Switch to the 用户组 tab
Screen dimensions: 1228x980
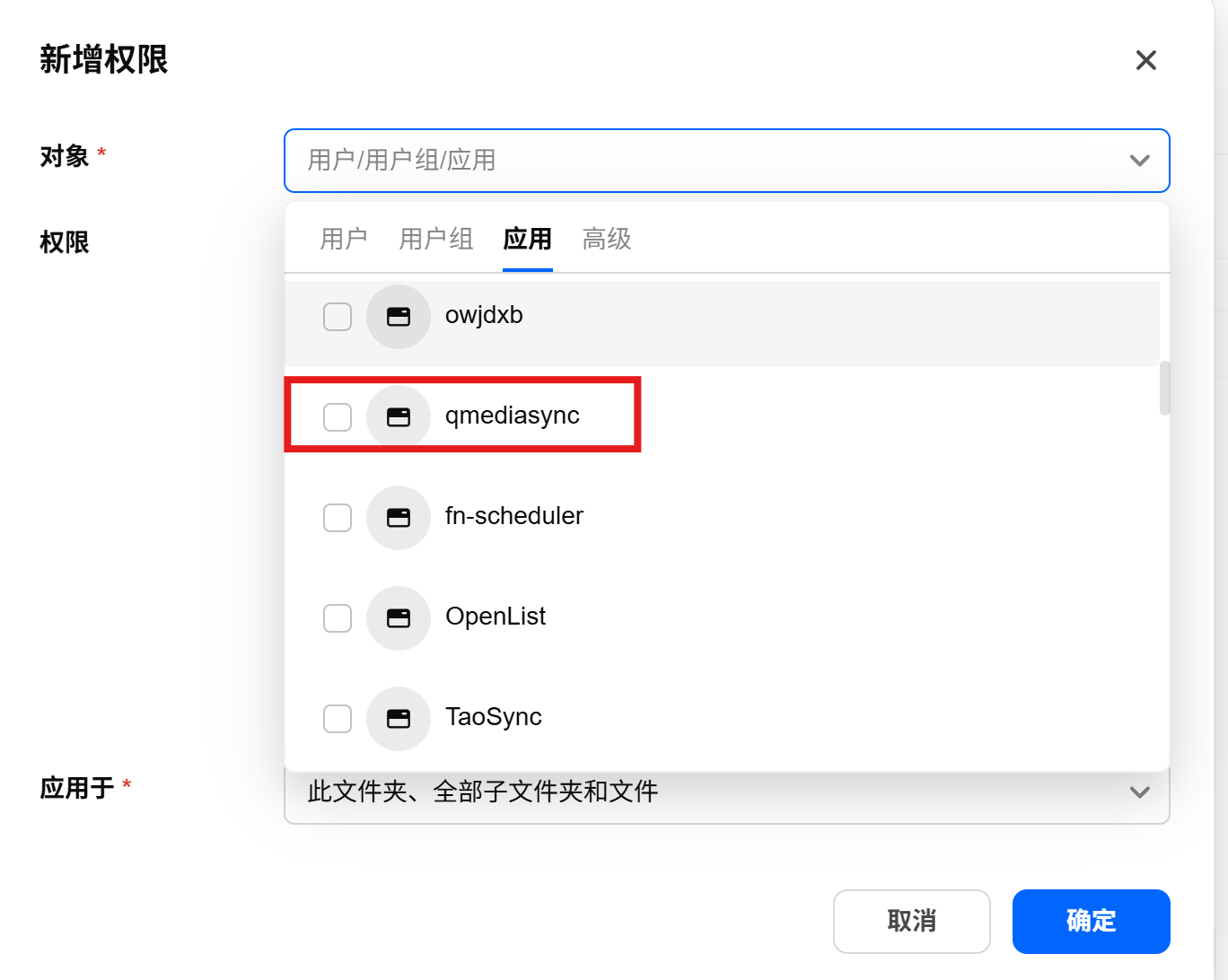click(x=436, y=240)
